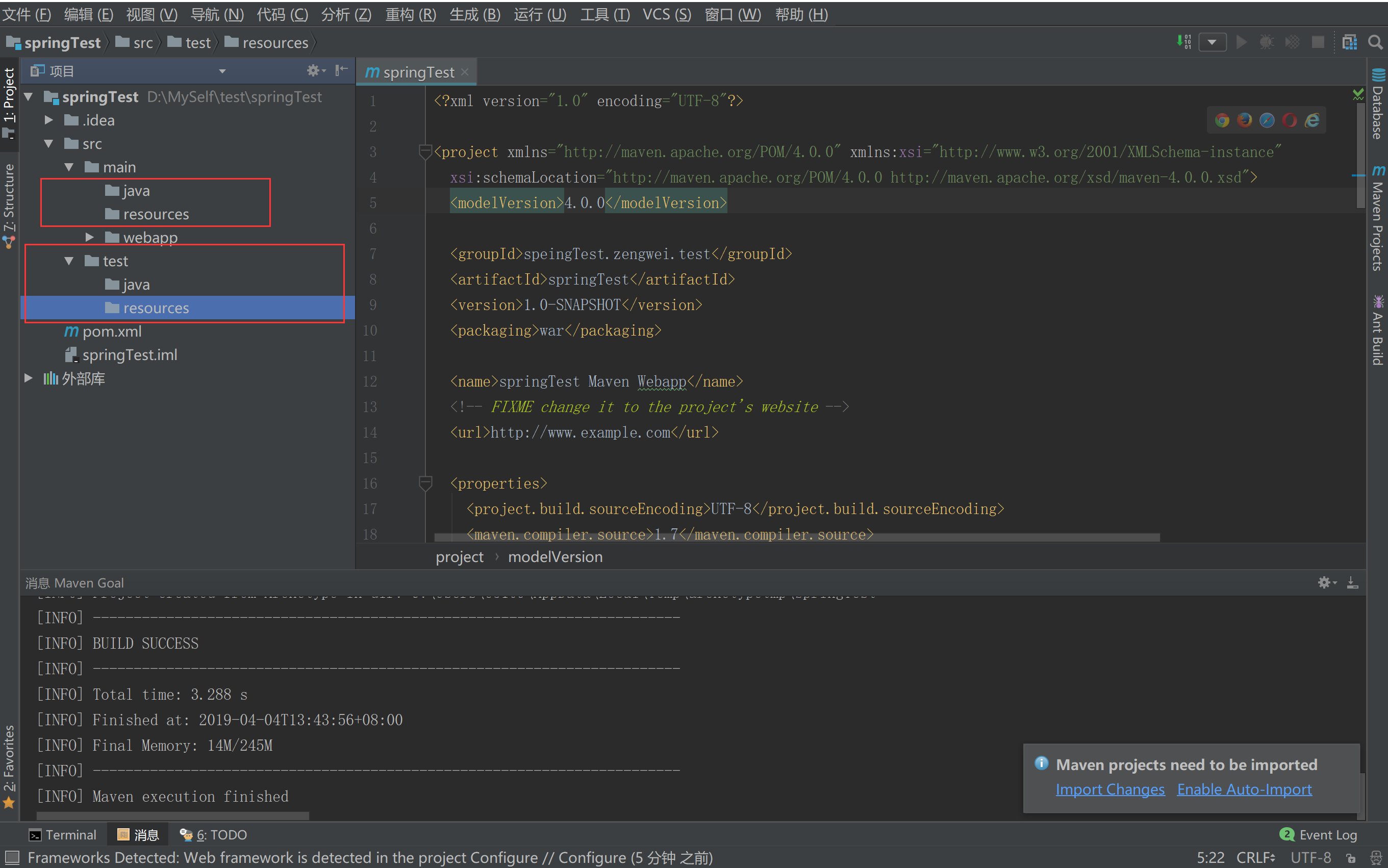The image size is (1388, 868).
Task: Switch to Terminal tab
Action: click(63, 835)
